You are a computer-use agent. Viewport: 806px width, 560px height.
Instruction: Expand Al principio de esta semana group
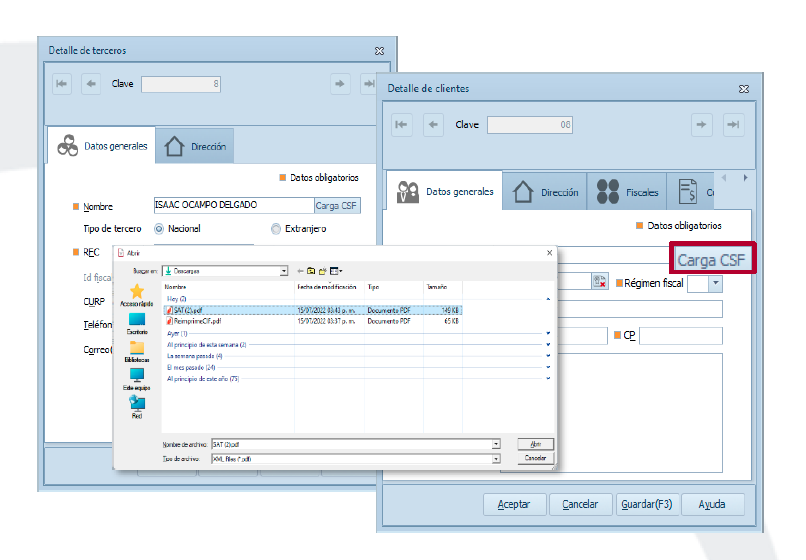tap(548, 345)
